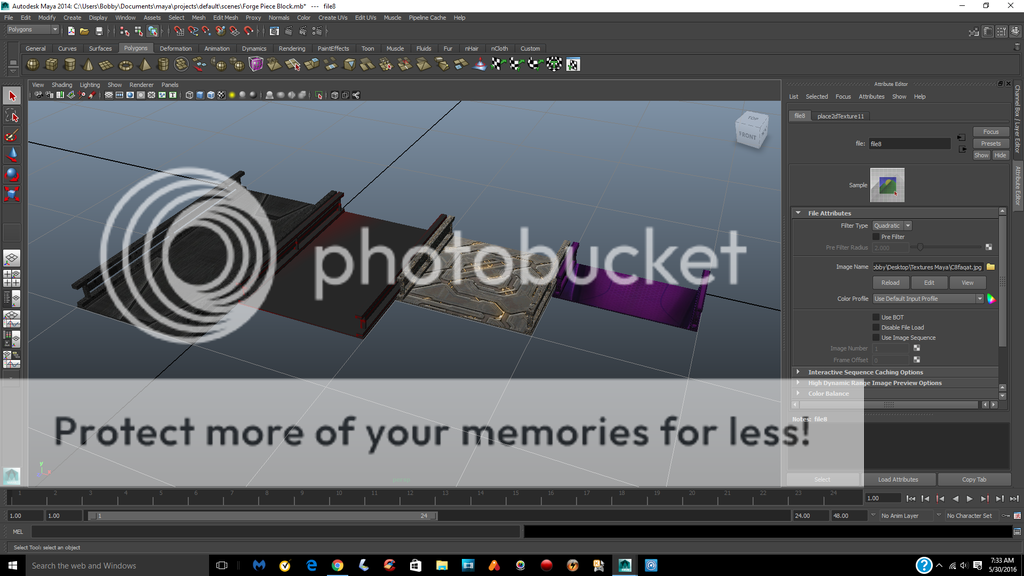The width and height of the screenshot is (1024, 576).
Task: Open the Polygons menu set dropdown
Action: pyautogui.click(x=33, y=29)
